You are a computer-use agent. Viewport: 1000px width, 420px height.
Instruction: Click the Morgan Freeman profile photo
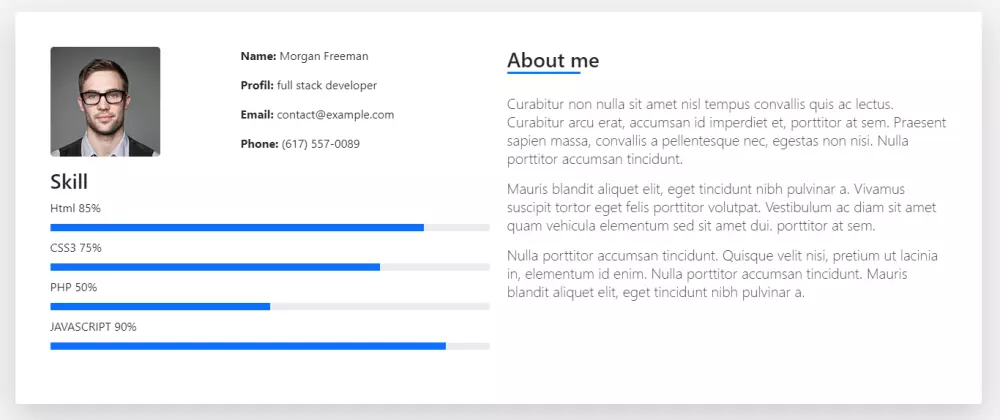[105, 102]
